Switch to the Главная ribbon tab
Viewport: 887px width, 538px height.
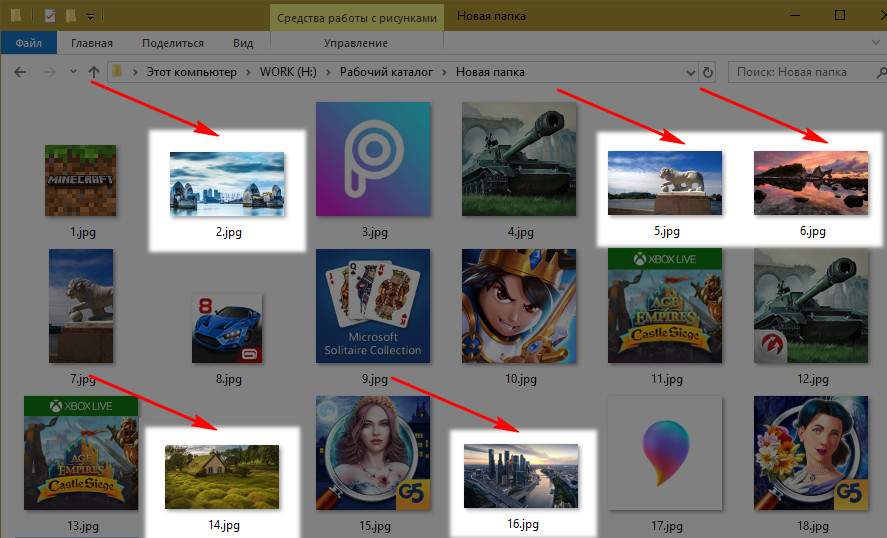point(92,43)
